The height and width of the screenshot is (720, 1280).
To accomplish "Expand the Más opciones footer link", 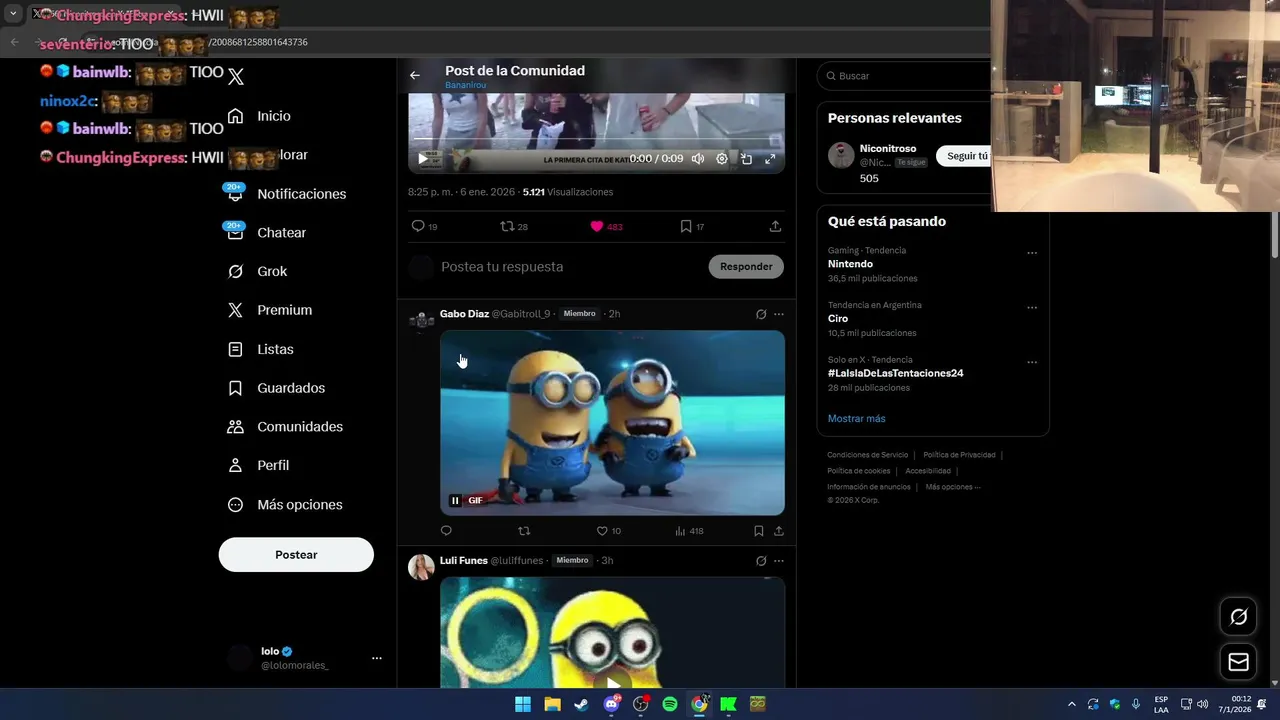I will 953,487.
